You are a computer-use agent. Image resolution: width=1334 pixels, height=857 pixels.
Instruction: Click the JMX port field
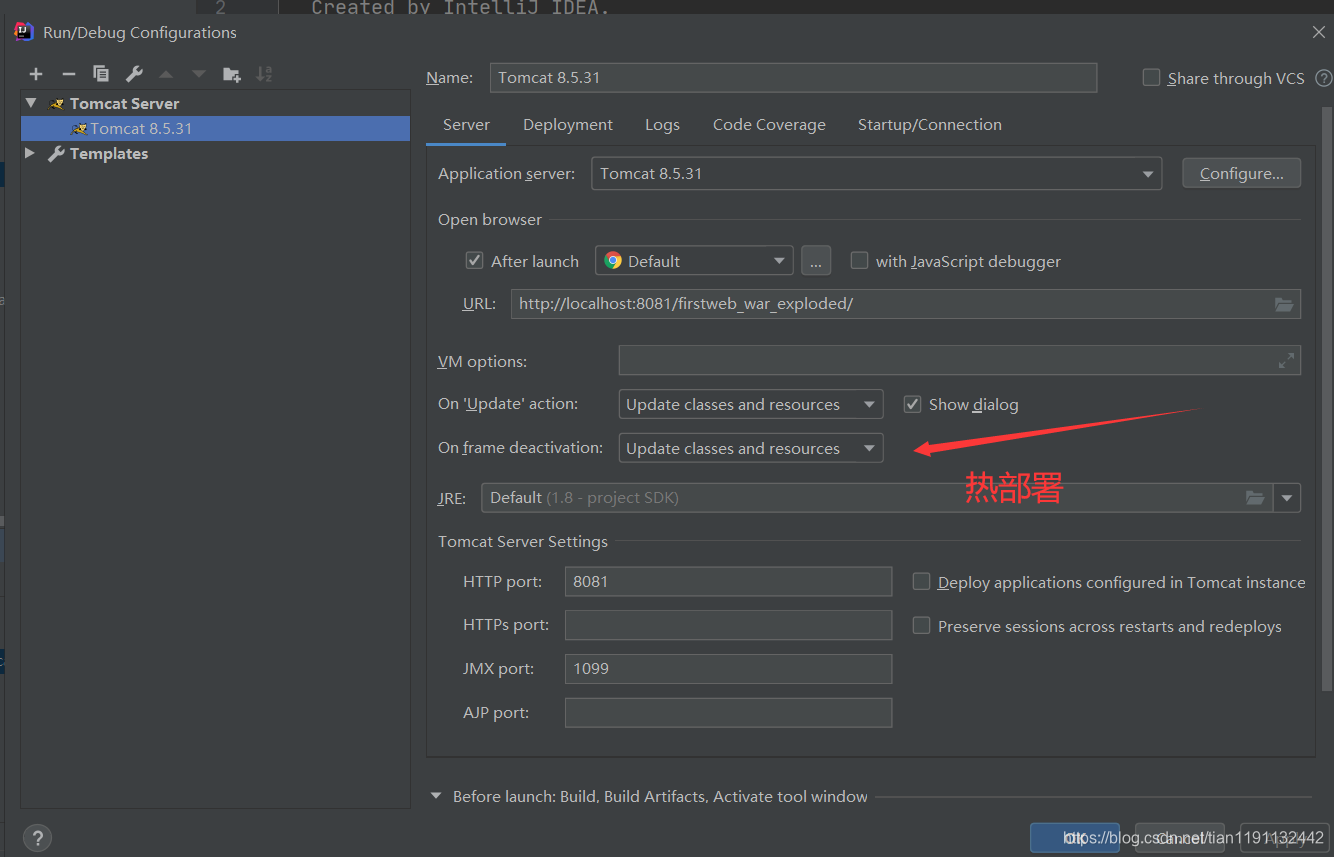pos(728,669)
